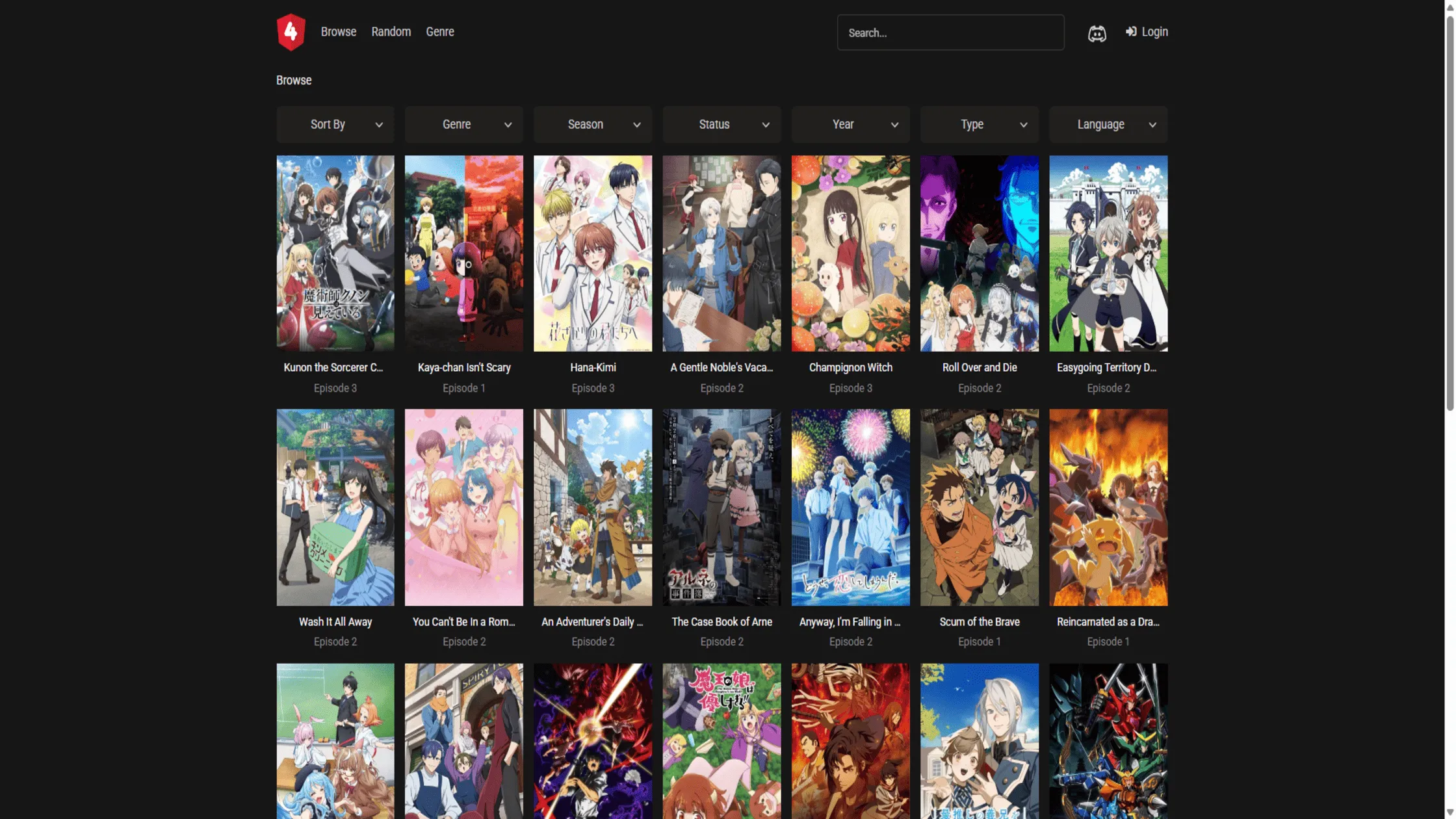Click the Sort By chevron arrow
Screen dimensions: 1456x819
click(380, 124)
